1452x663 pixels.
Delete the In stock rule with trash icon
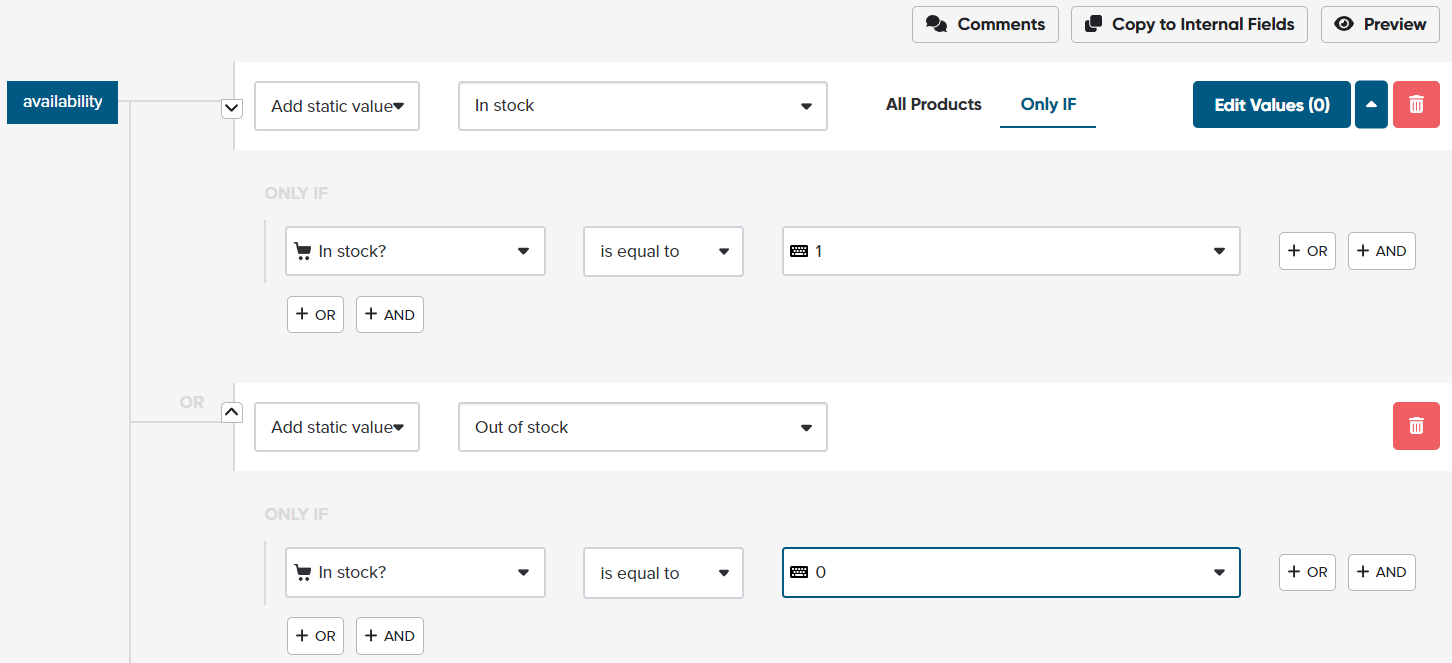[x=1416, y=105]
